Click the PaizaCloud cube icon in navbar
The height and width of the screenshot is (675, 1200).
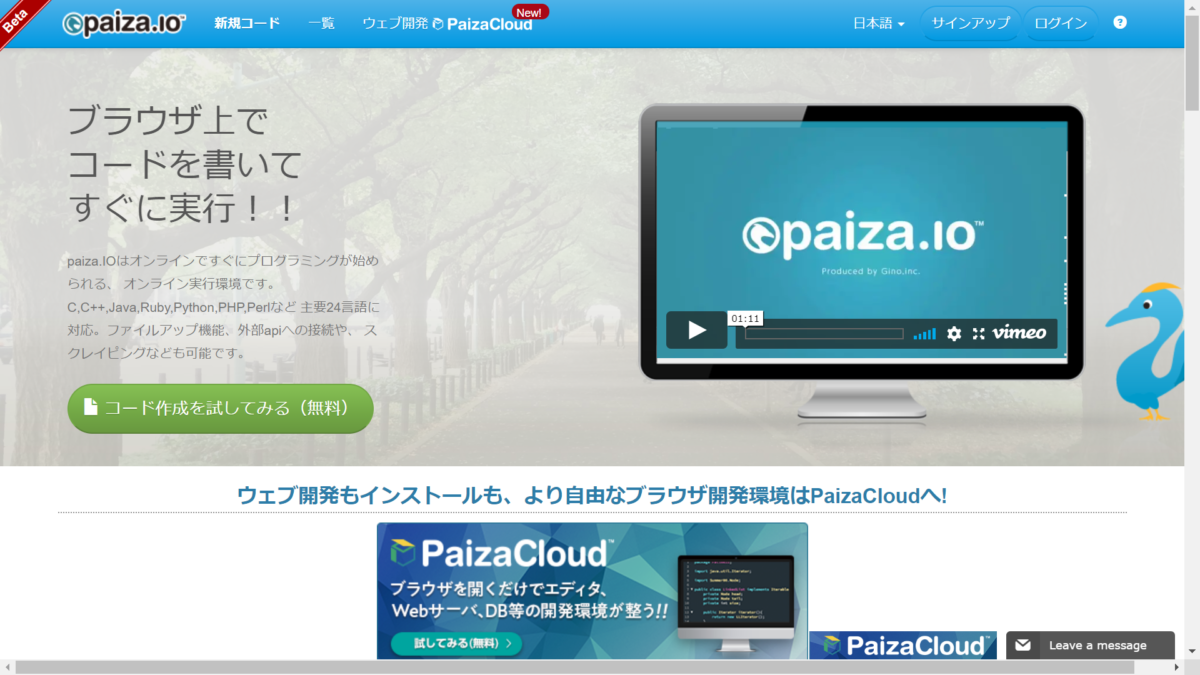(436, 21)
